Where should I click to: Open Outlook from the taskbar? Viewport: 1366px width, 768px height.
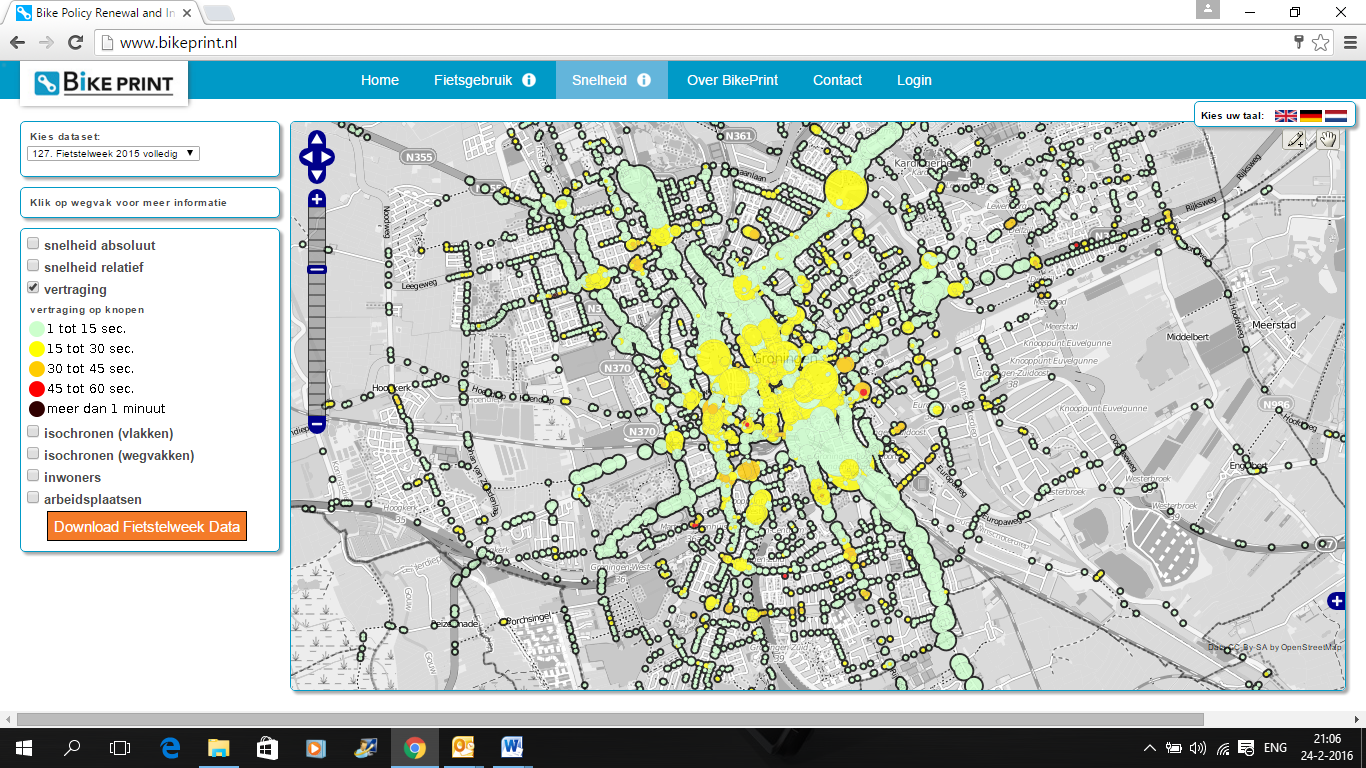click(x=463, y=747)
